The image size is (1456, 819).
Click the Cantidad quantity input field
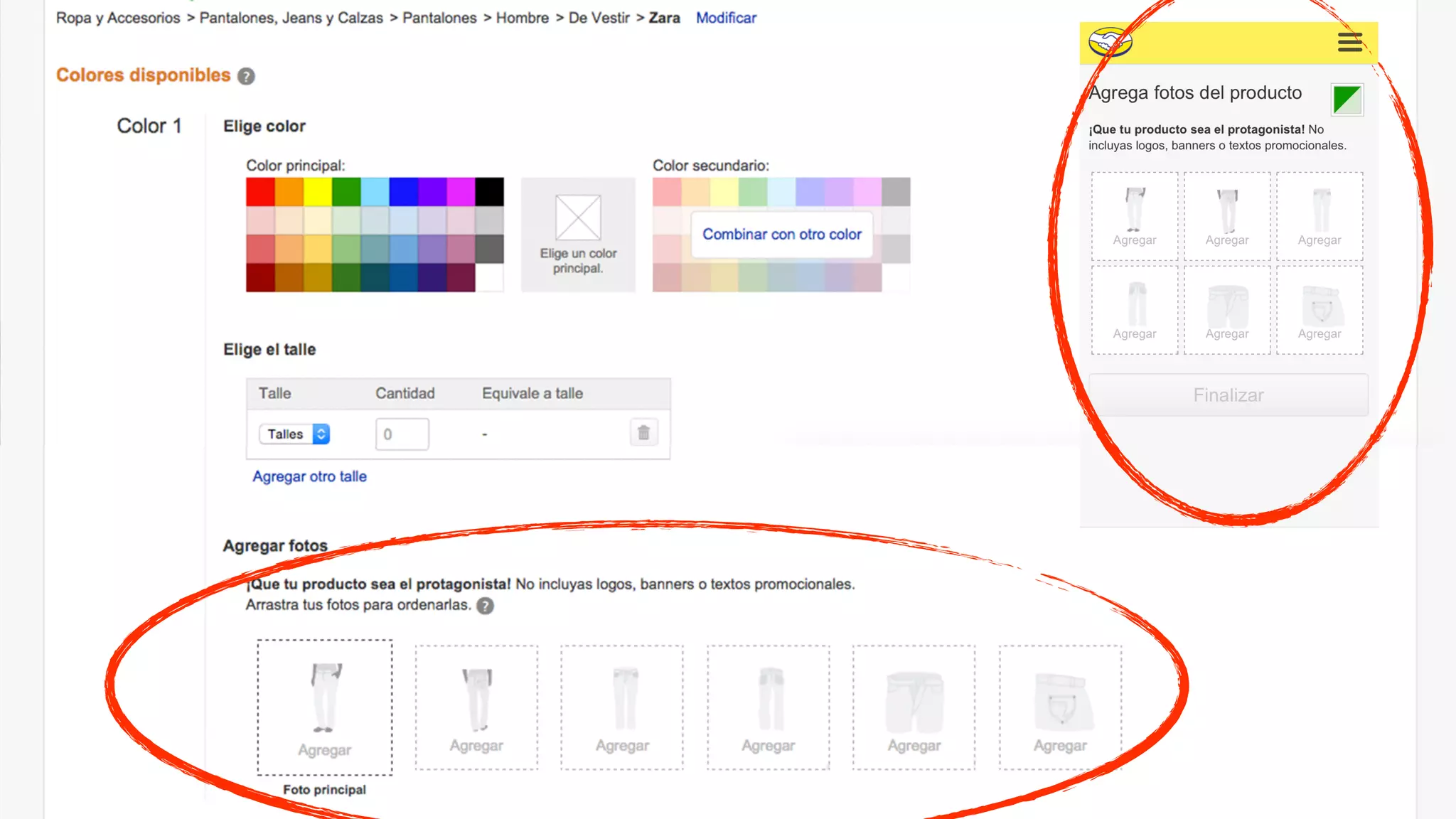tap(402, 434)
